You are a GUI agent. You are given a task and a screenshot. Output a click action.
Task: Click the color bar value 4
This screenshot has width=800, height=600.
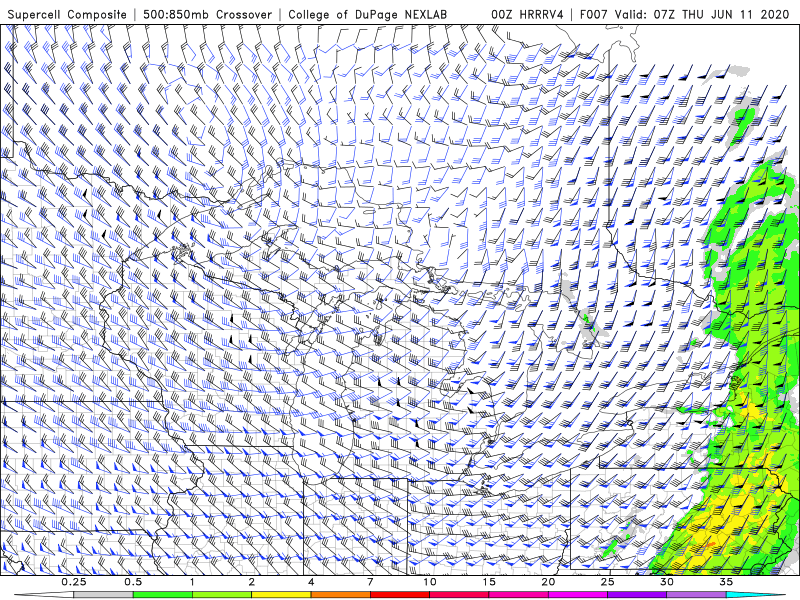coord(311,582)
